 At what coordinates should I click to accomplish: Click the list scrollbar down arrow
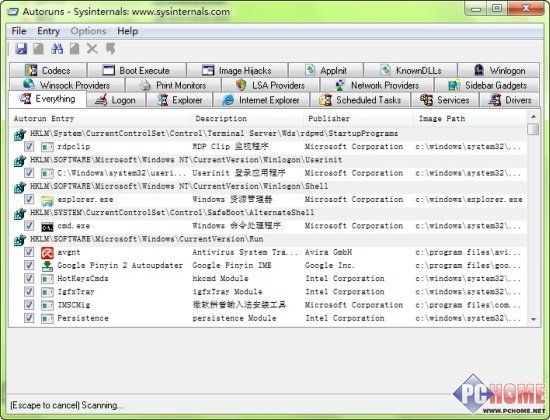[533, 319]
